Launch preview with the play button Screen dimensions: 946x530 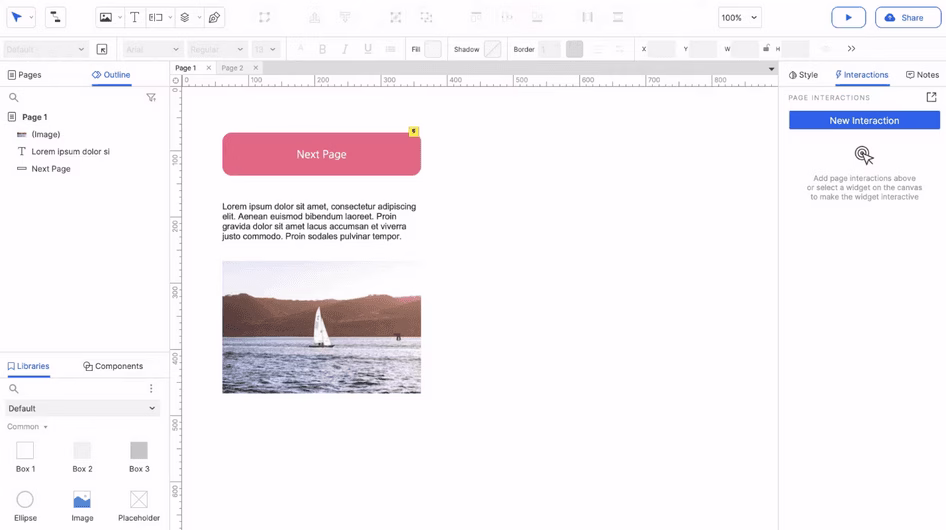[x=848, y=18]
